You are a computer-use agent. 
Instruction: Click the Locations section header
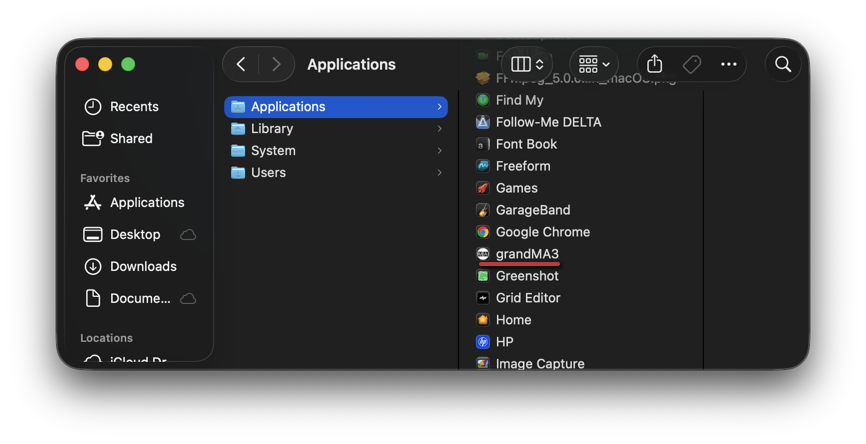(x=107, y=338)
